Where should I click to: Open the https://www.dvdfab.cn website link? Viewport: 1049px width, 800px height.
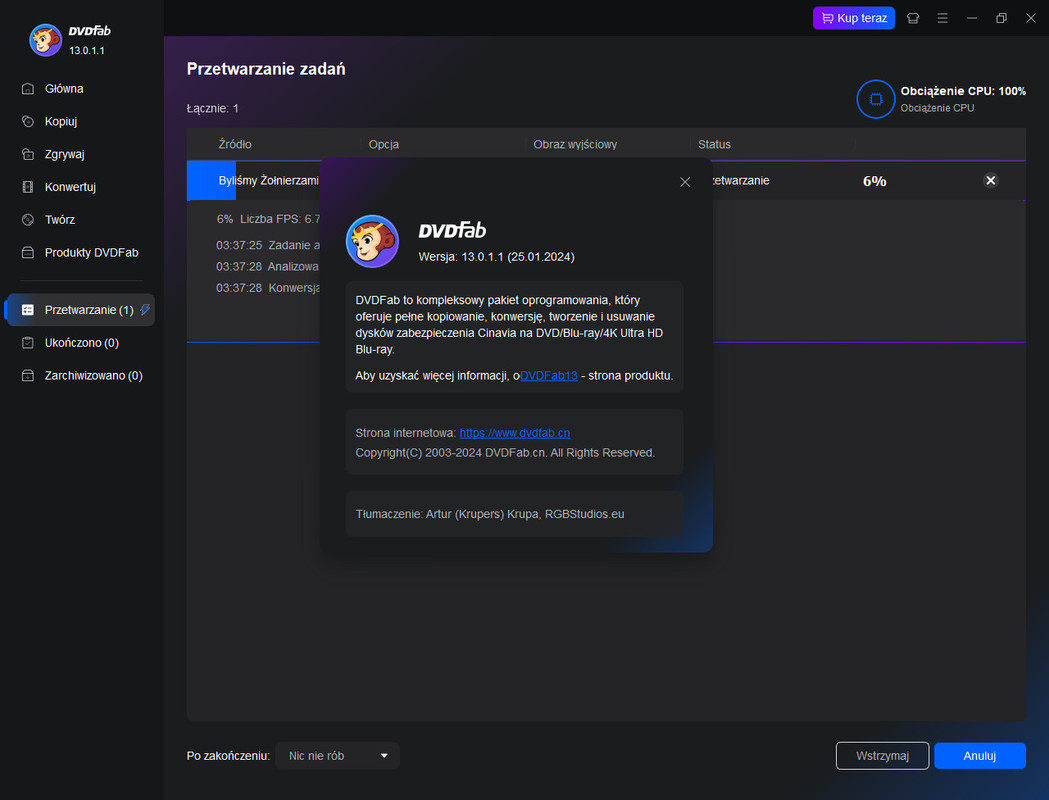(514, 433)
